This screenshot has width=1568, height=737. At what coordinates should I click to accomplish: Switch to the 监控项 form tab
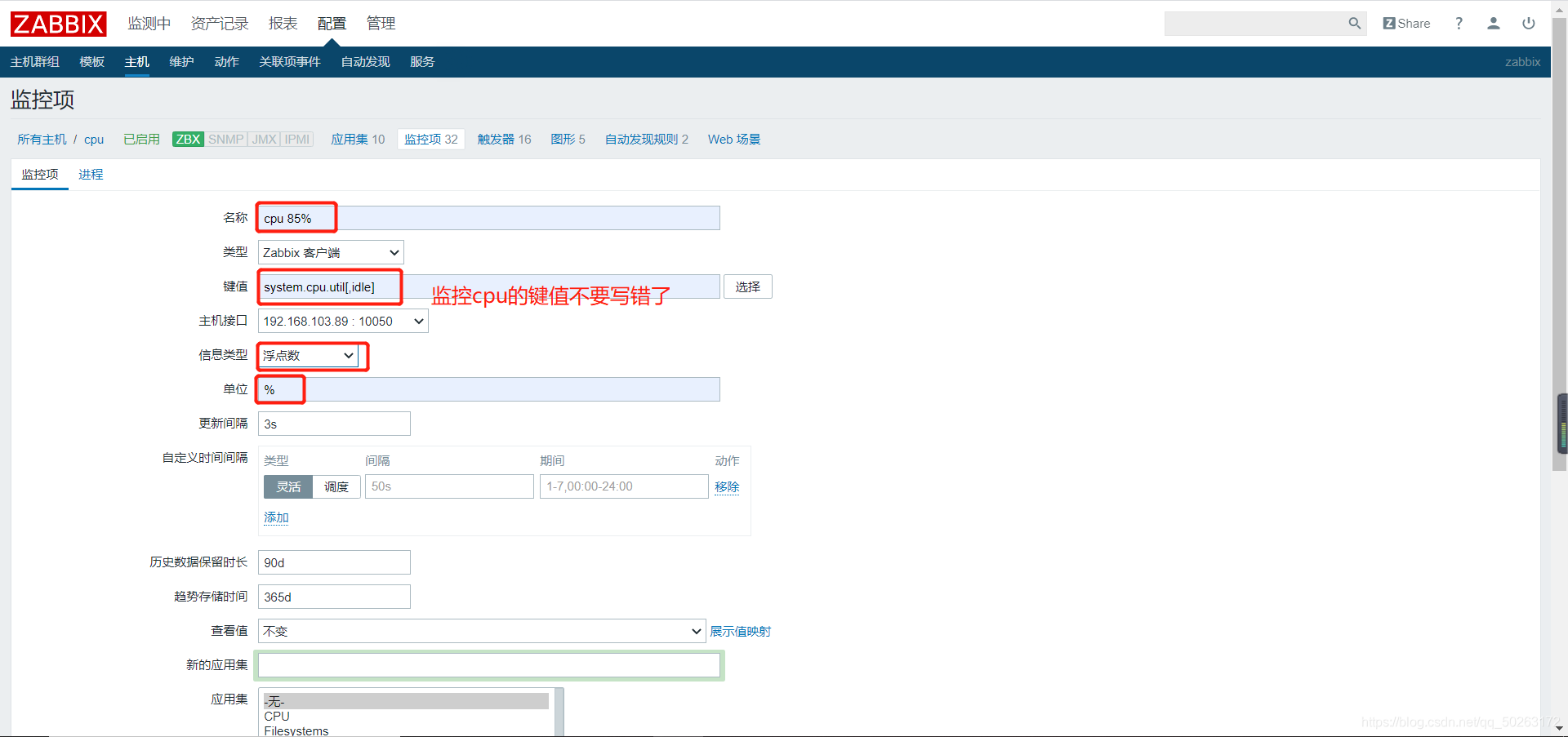coord(40,175)
